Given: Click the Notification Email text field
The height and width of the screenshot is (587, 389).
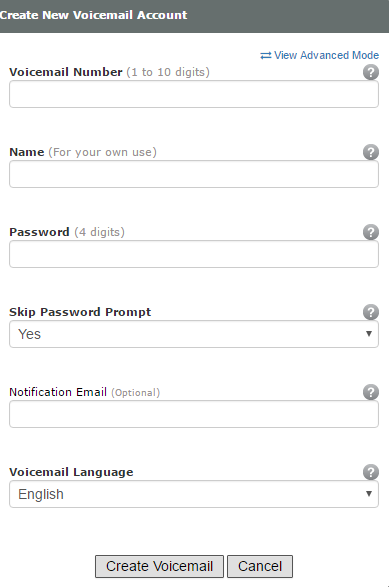Looking at the screenshot, I should (194, 414).
